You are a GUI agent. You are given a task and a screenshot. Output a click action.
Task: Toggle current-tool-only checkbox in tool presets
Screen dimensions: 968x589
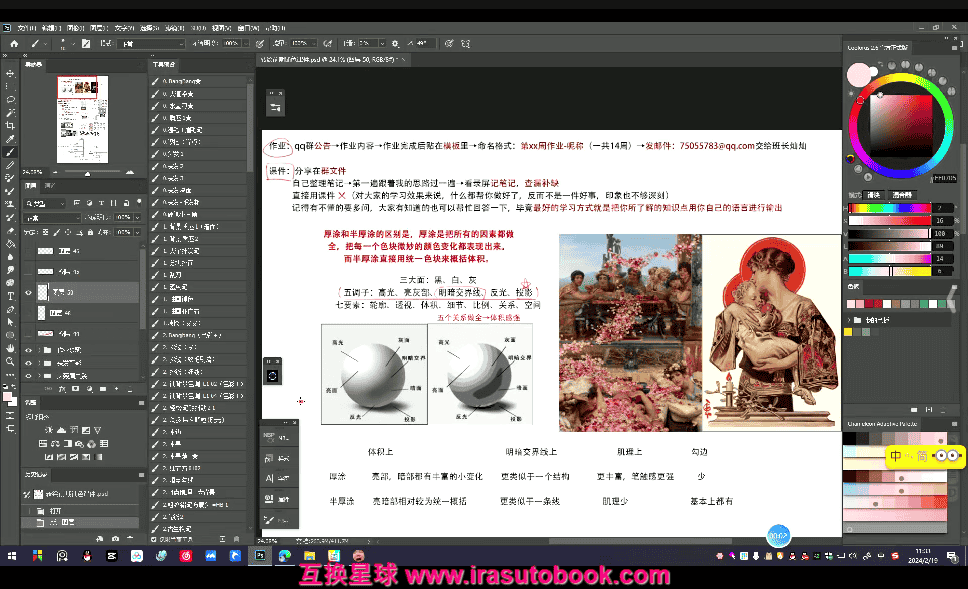pyautogui.click(x=154, y=539)
